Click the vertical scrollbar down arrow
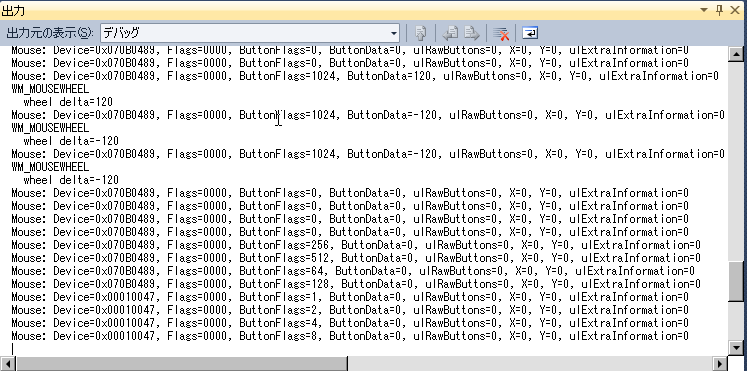747x371 pixels. tap(736, 347)
